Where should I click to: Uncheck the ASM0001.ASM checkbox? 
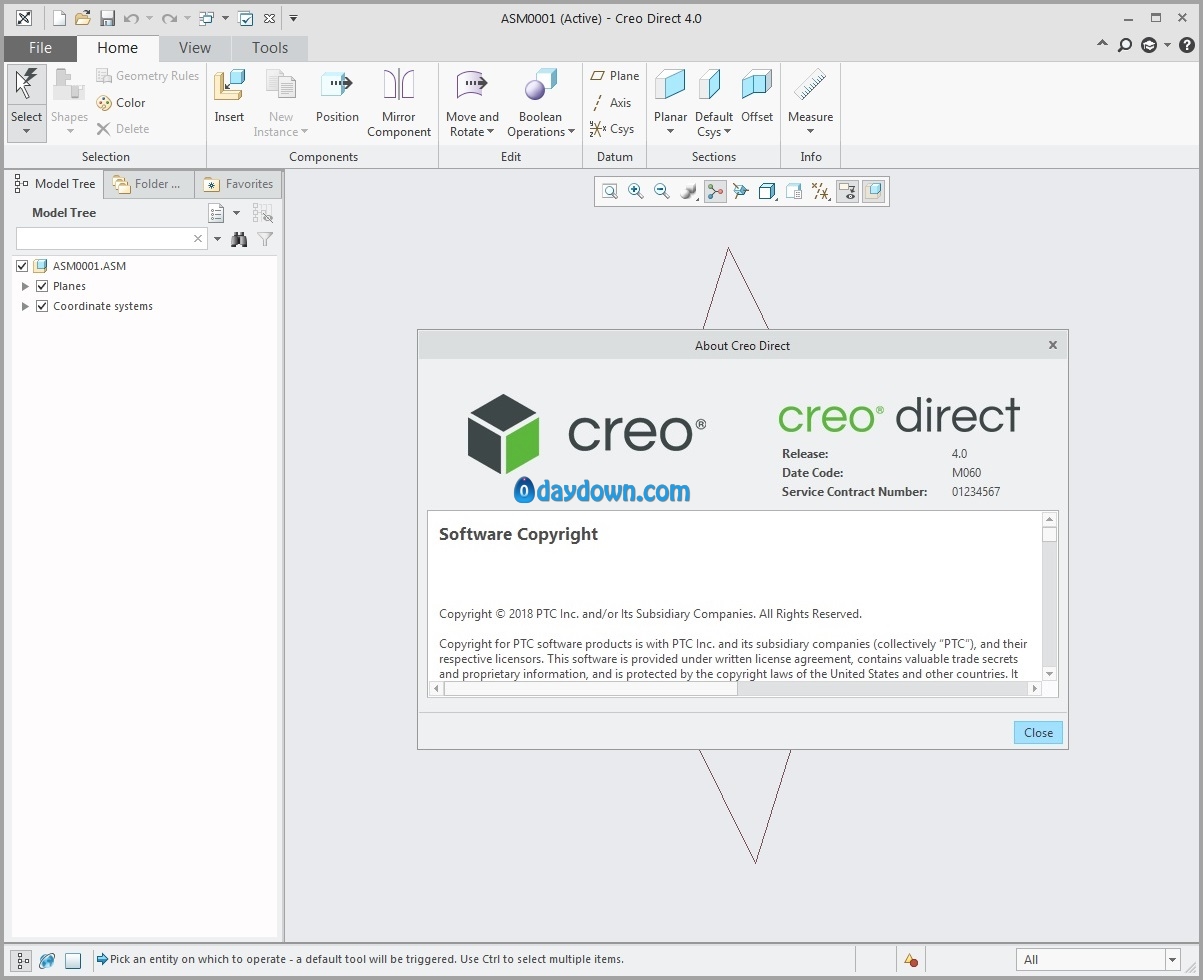(x=22, y=266)
